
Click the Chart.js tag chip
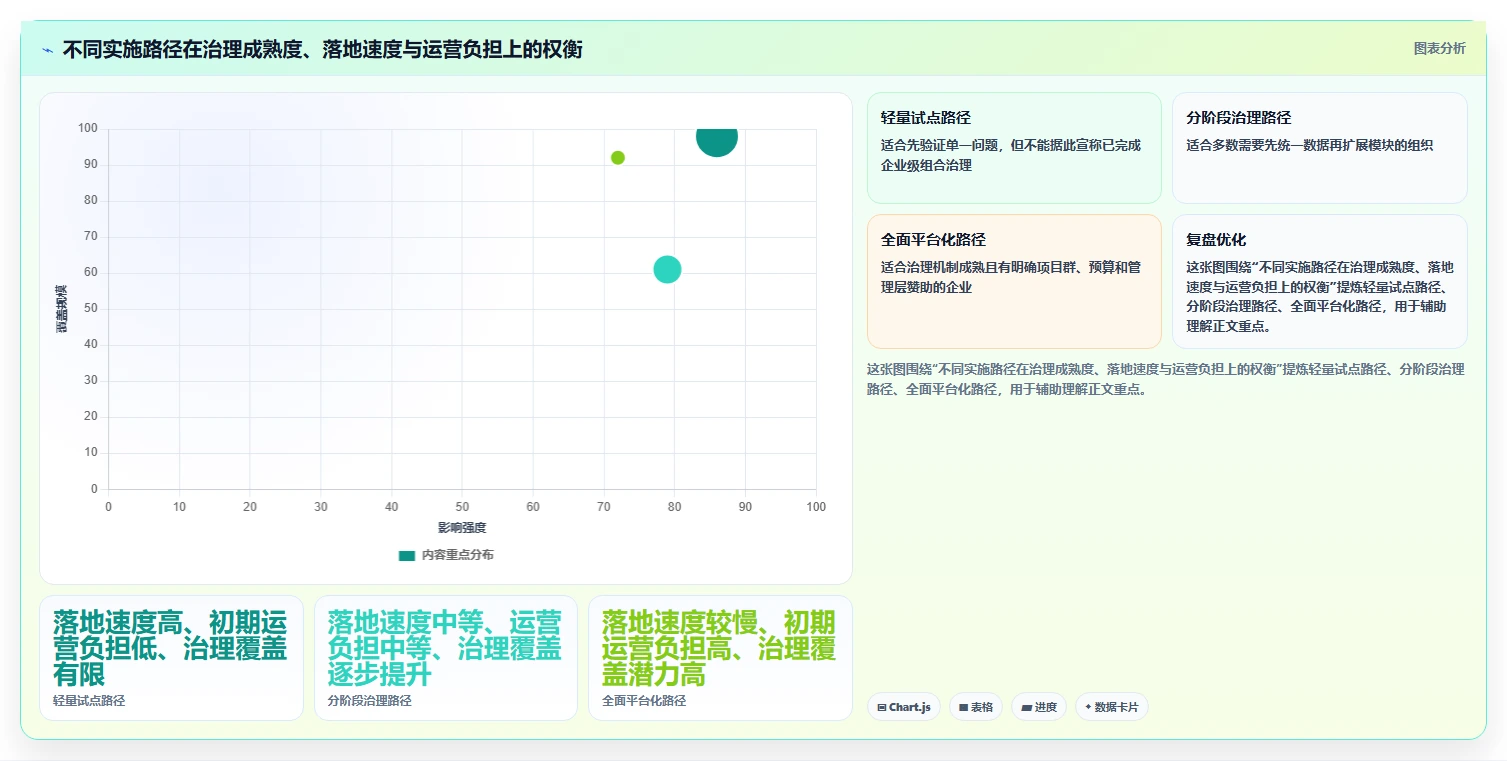pyautogui.click(x=904, y=707)
